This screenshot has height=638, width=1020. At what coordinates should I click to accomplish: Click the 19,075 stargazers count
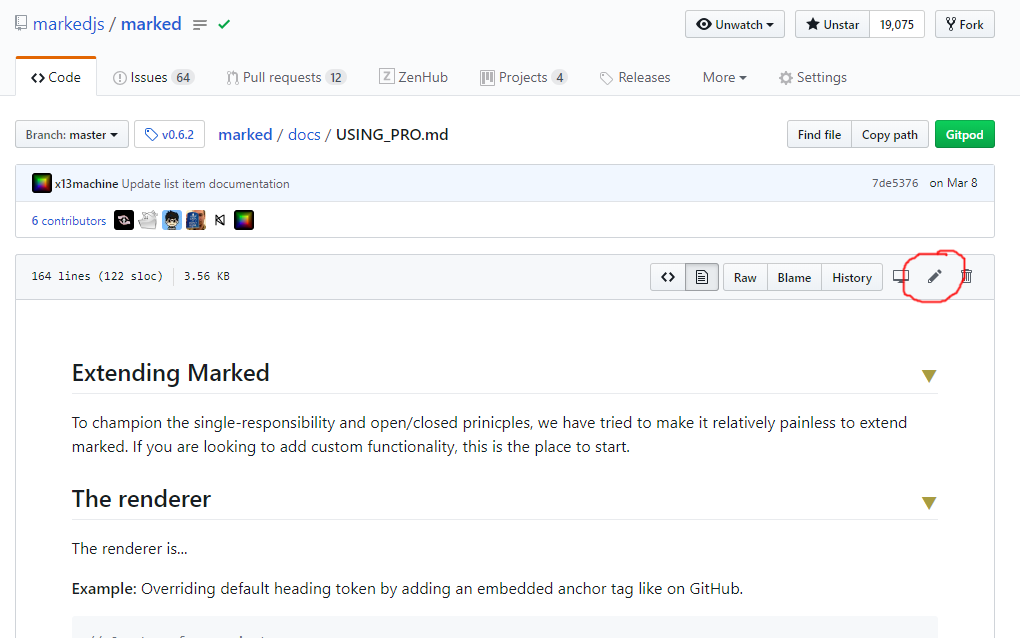[x=897, y=25]
